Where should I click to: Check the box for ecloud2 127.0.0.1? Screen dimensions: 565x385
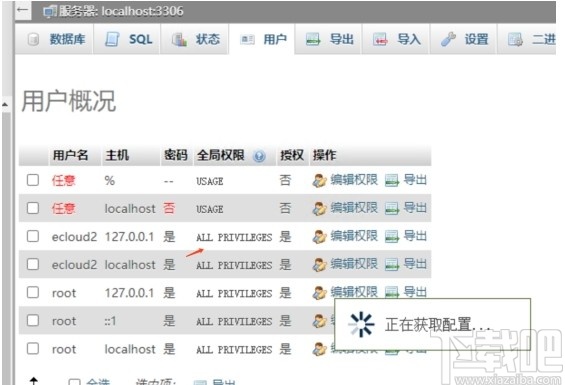coord(33,236)
